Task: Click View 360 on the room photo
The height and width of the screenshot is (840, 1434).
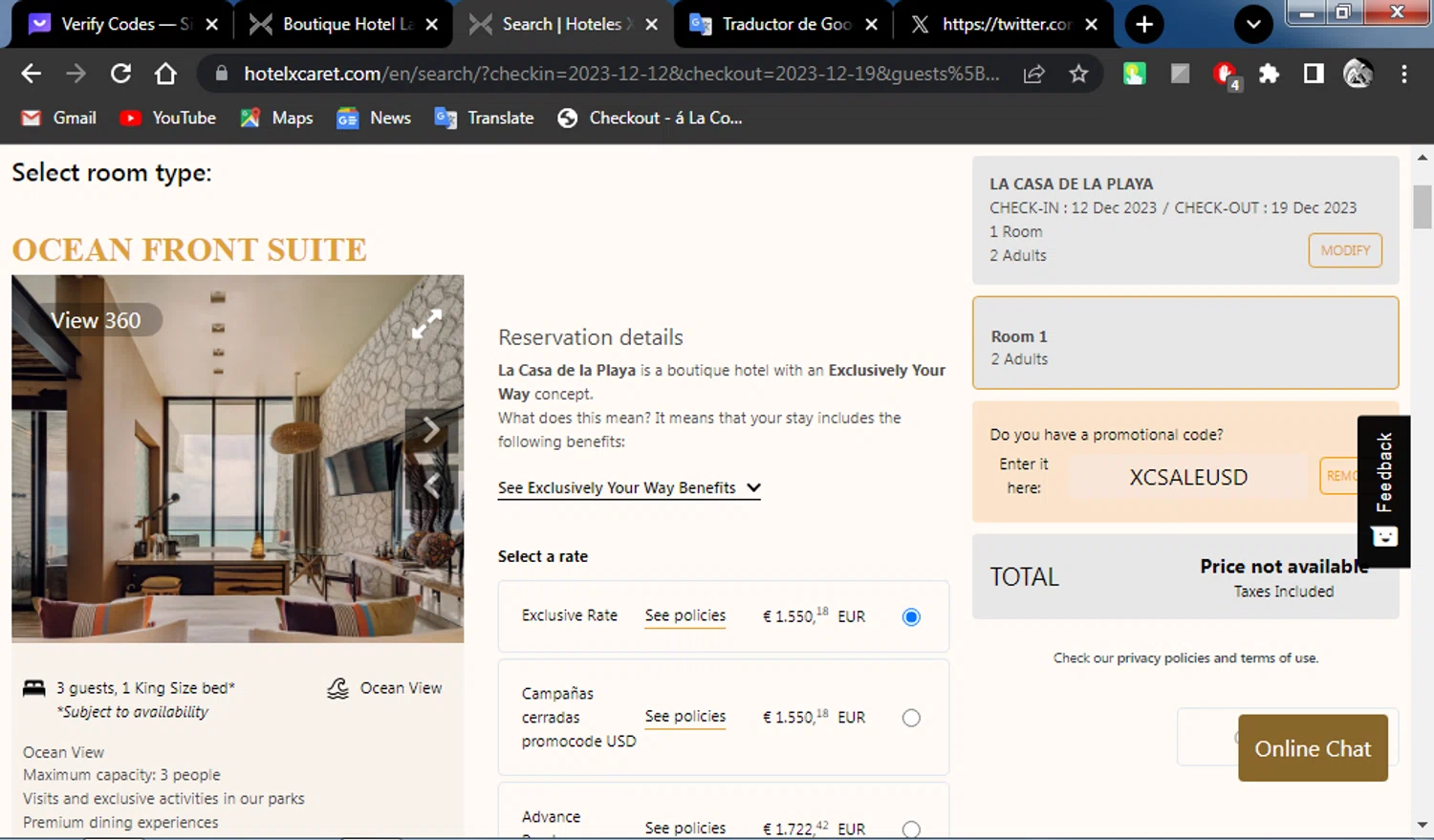Action: pyautogui.click(x=96, y=320)
